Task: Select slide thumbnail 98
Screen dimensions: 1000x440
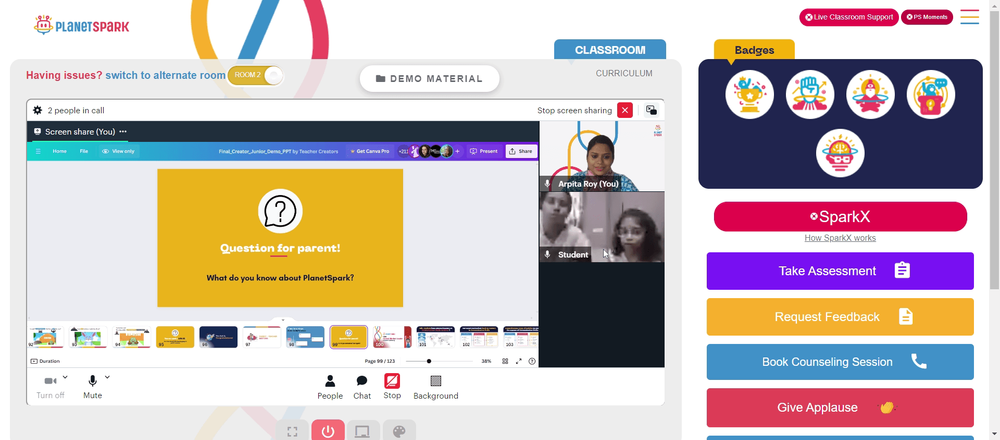Action: click(305, 337)
